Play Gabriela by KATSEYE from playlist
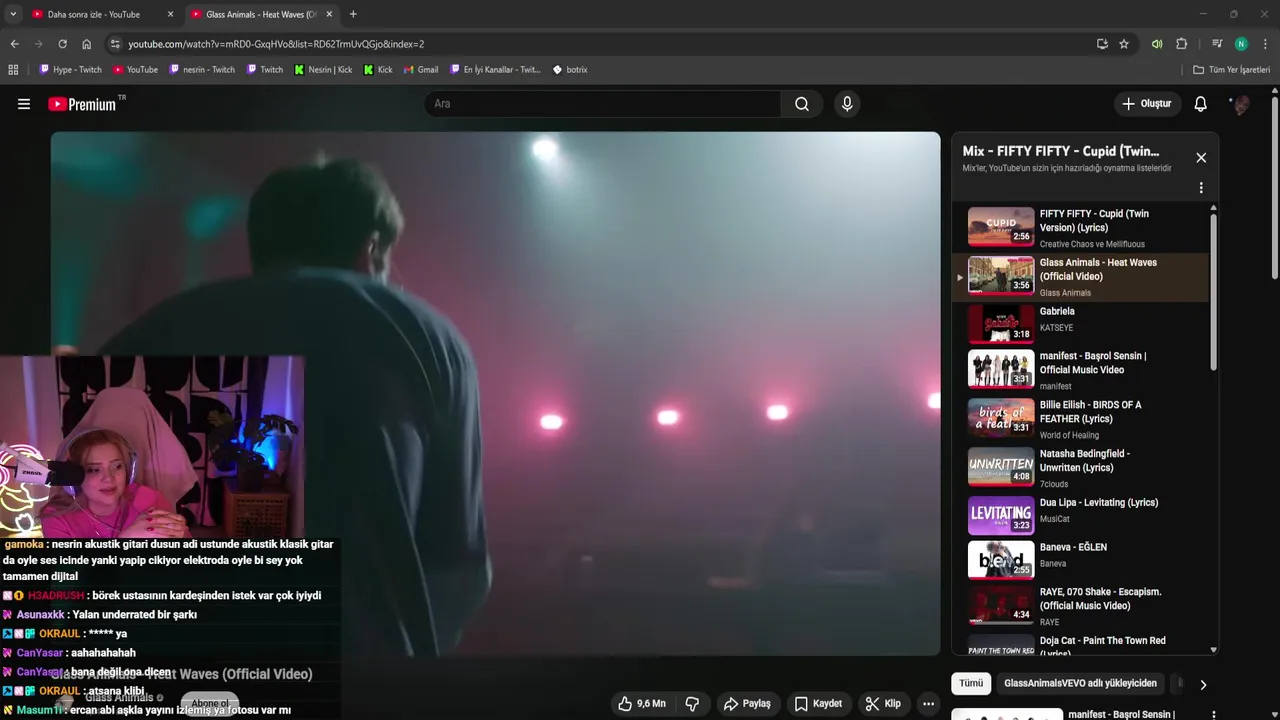 pos(1080,325)
